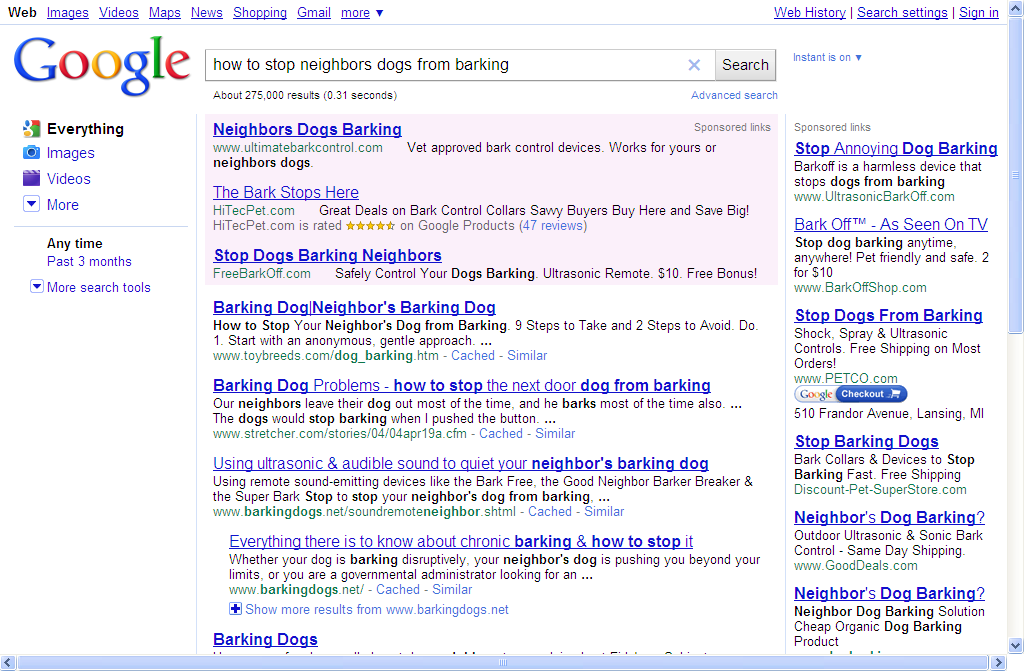Click the Google logo
The image size is (1024, 671).
(x=102, y=64)
